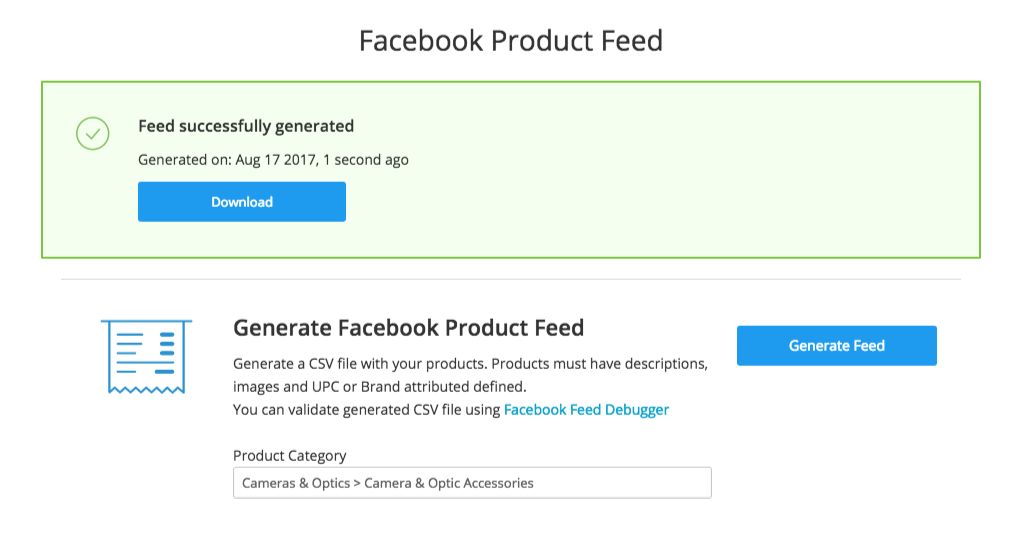Click the 'Camera & Optic Accessories' subcategory text
This screenshot has width=1024, height=538.
[x=449, y=483]
